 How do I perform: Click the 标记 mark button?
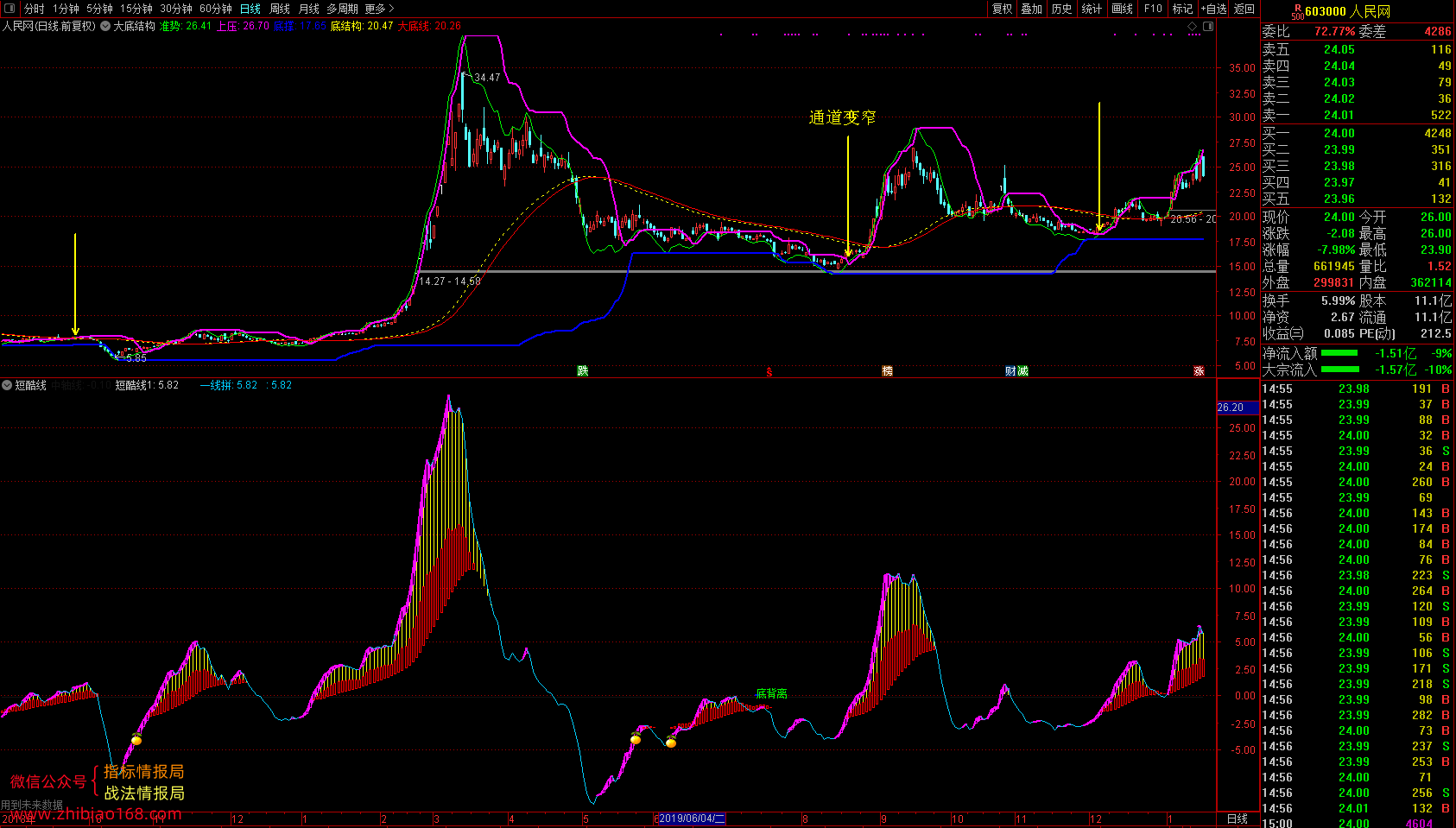pyautogui.click(x=1182, y=9)
